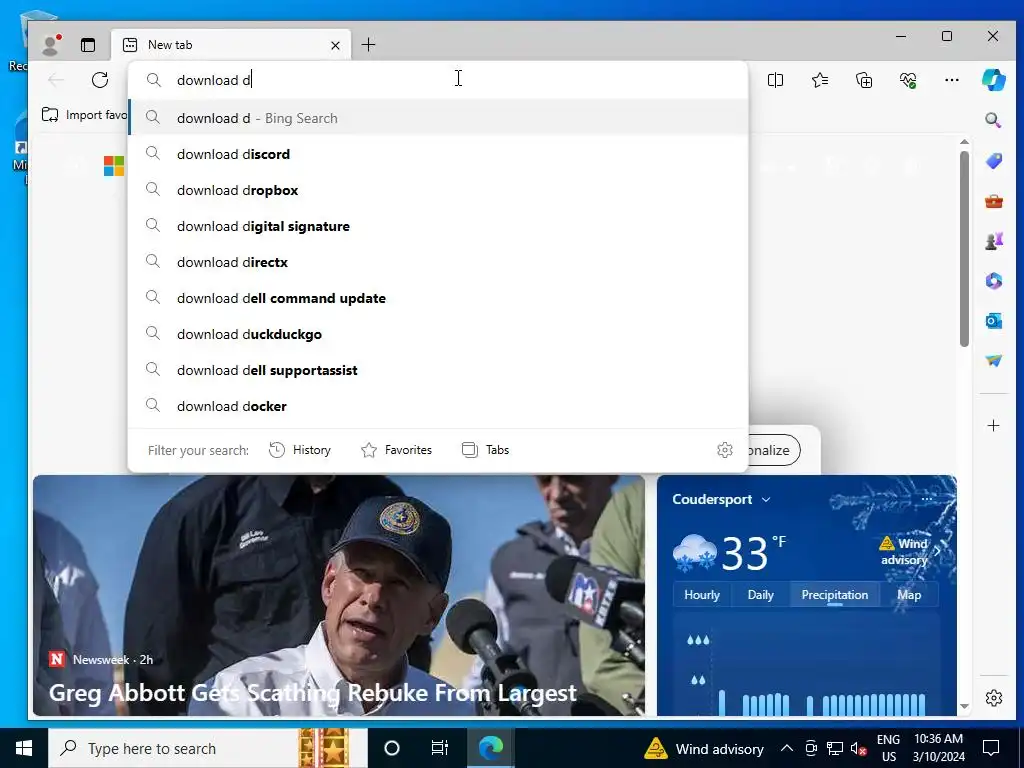Select 'download duckduckgo' suggestion
This screenshot has height=768, width=1024.
[x=438, y=334]
